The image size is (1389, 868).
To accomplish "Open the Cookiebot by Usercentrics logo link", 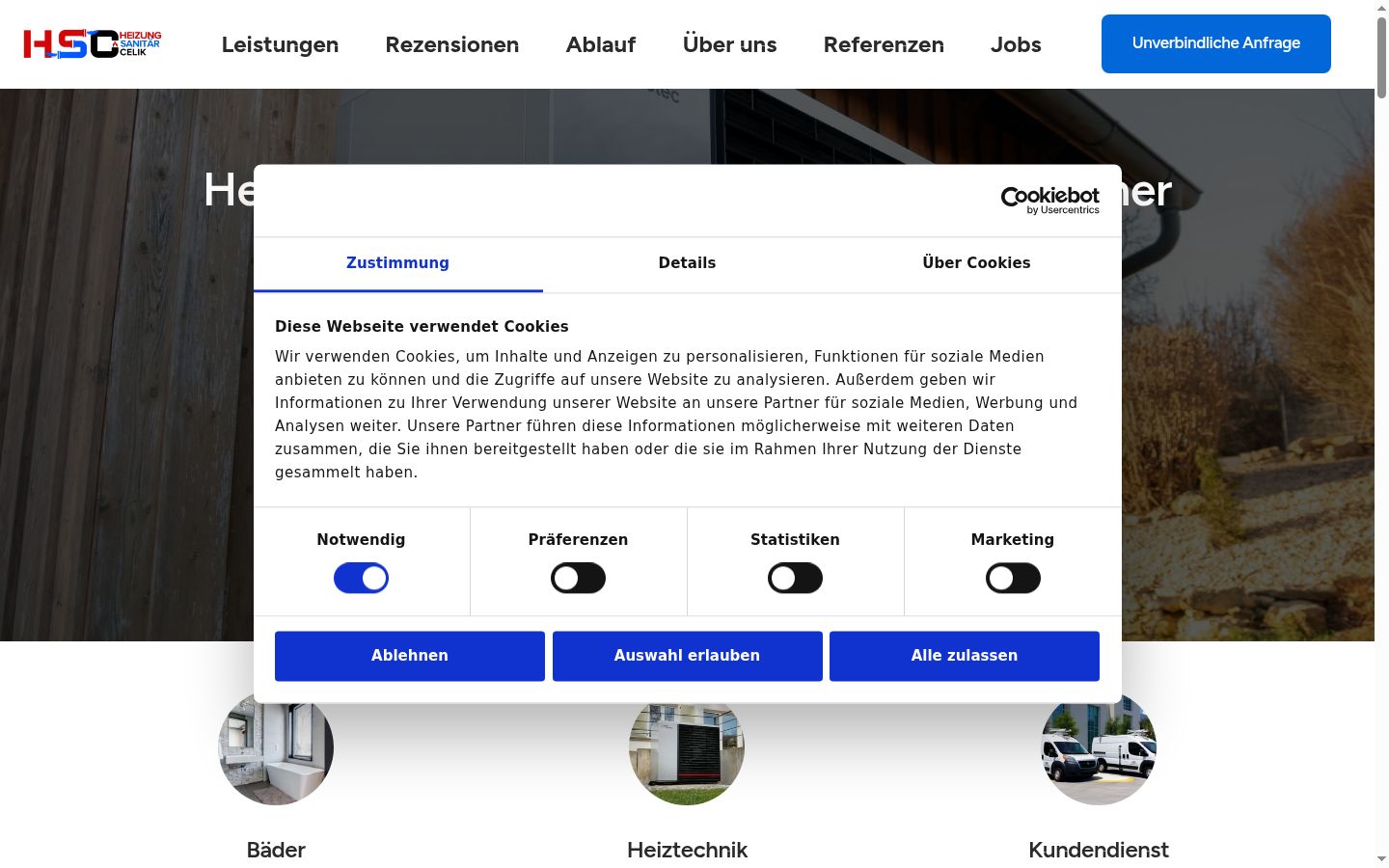I will 1049,201.
